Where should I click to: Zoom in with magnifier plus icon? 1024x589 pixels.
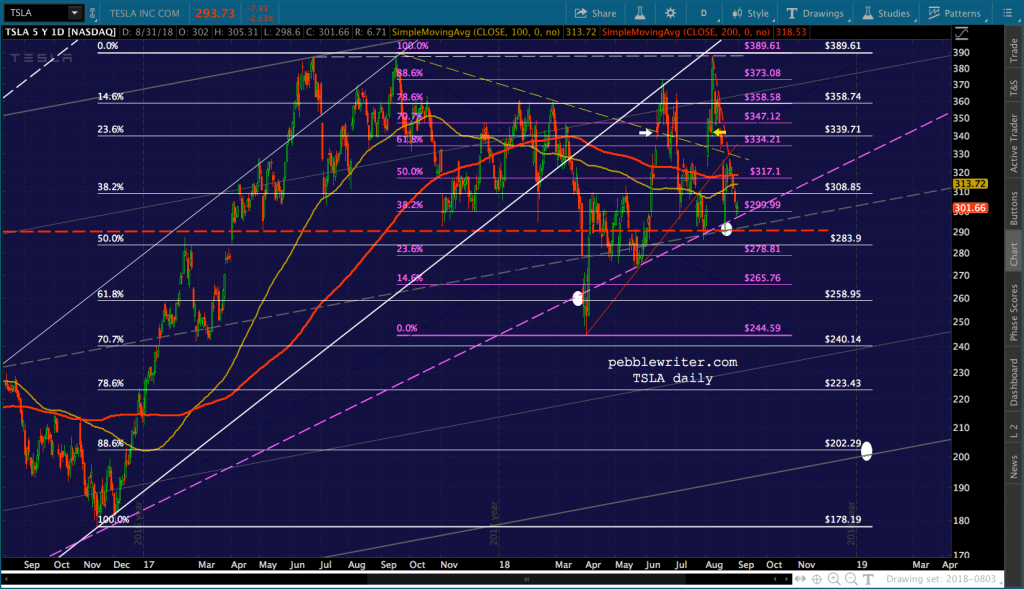pos(834,579)
